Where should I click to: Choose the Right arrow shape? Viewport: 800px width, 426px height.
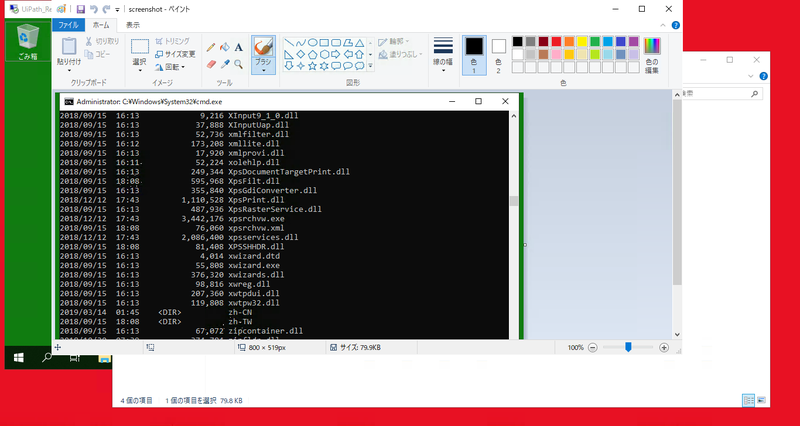coord(336,54)
